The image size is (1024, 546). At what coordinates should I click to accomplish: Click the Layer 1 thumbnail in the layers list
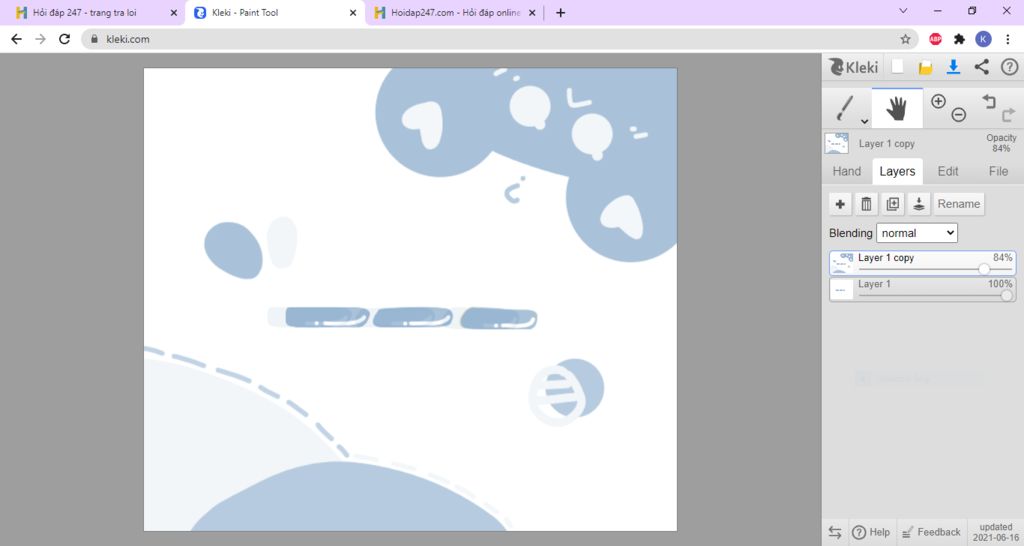point(842,289)
